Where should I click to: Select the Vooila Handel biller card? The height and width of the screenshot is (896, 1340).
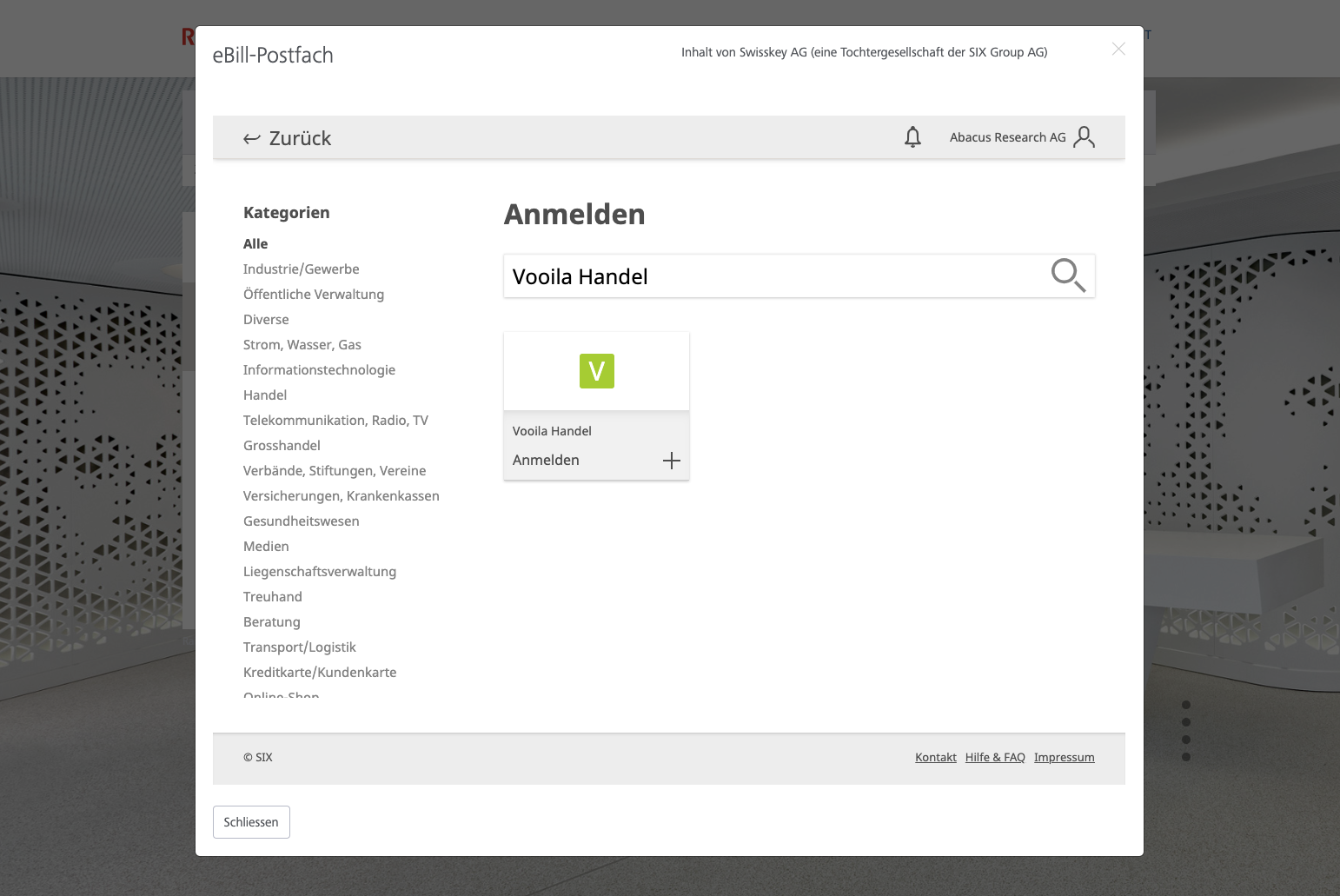click(596, 406)
